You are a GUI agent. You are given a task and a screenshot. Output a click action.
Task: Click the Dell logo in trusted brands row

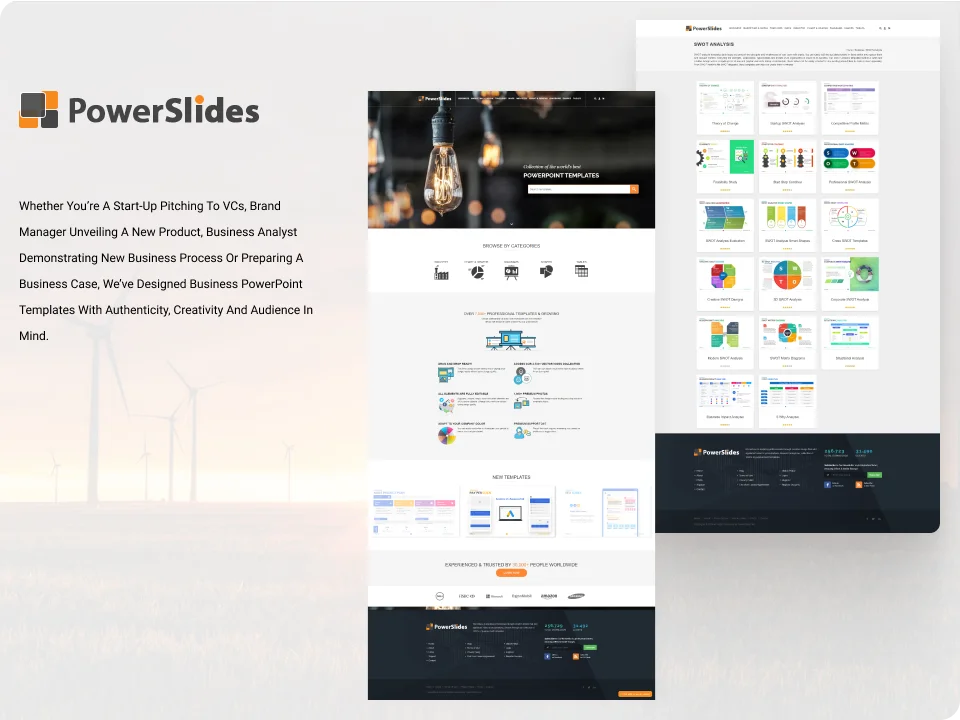(x=439, y=596)
